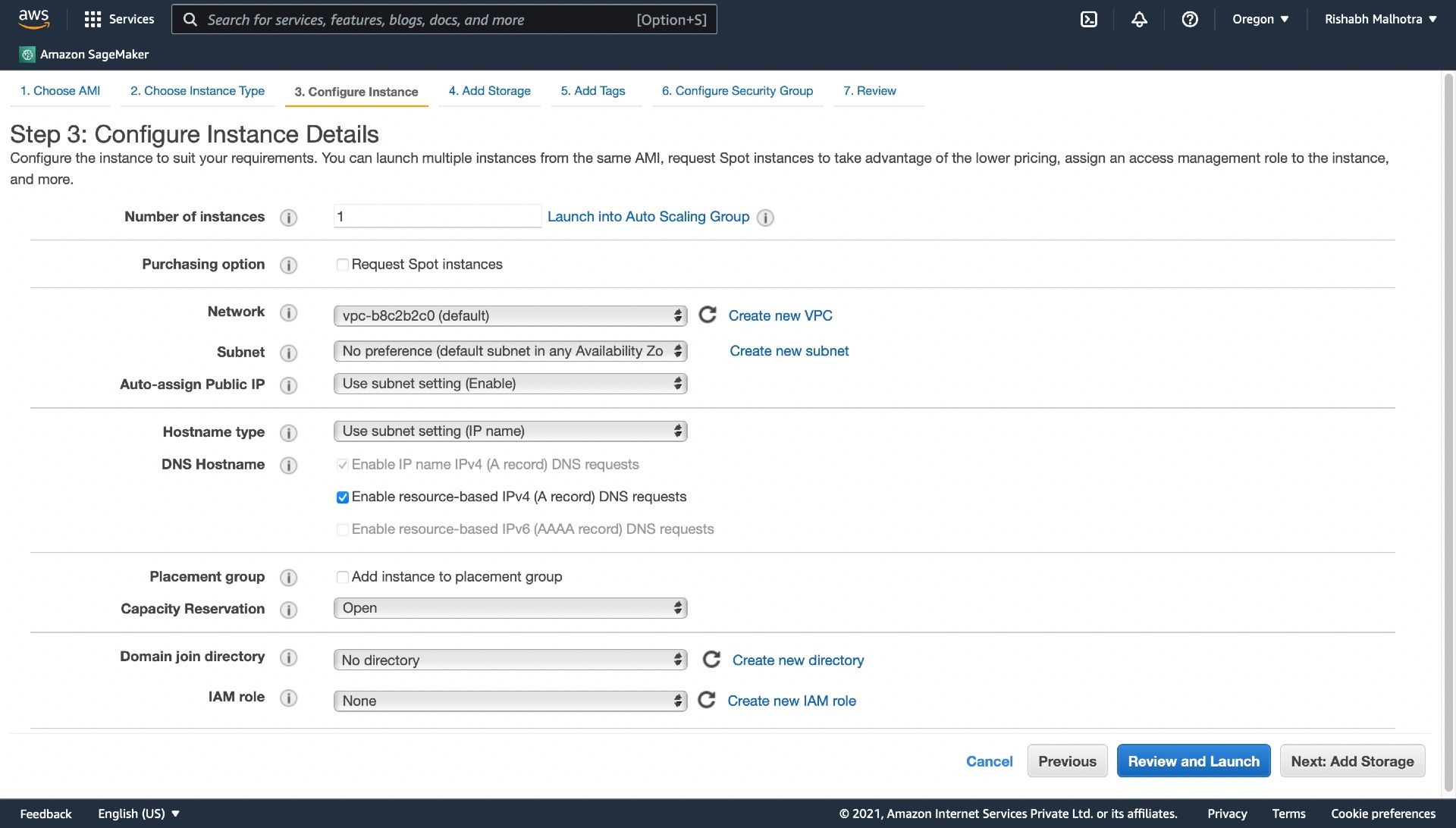Open the Subnet dropdown
The width and height of the screenshot is (1456, 828).
(x=510, y=351)
